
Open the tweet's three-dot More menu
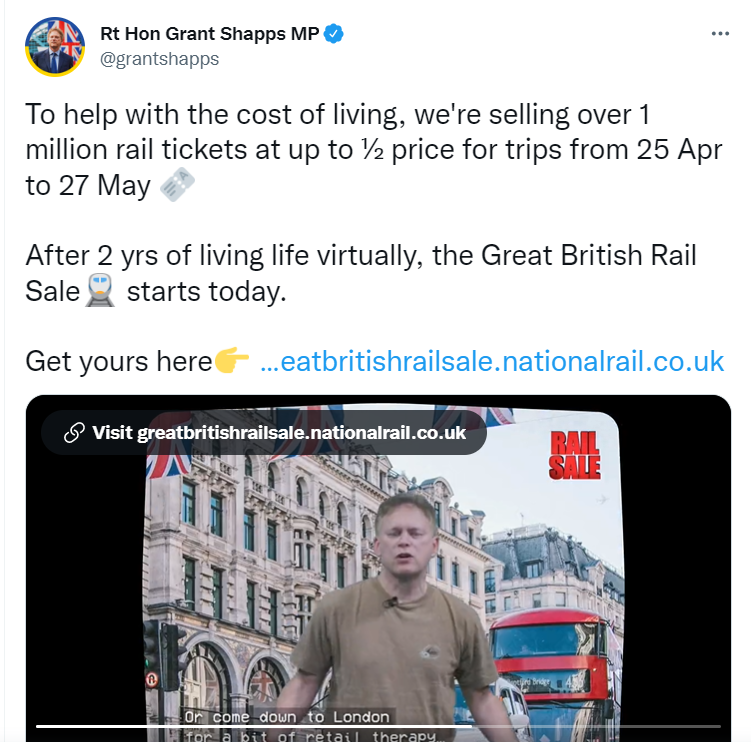(x=720, y=34)
